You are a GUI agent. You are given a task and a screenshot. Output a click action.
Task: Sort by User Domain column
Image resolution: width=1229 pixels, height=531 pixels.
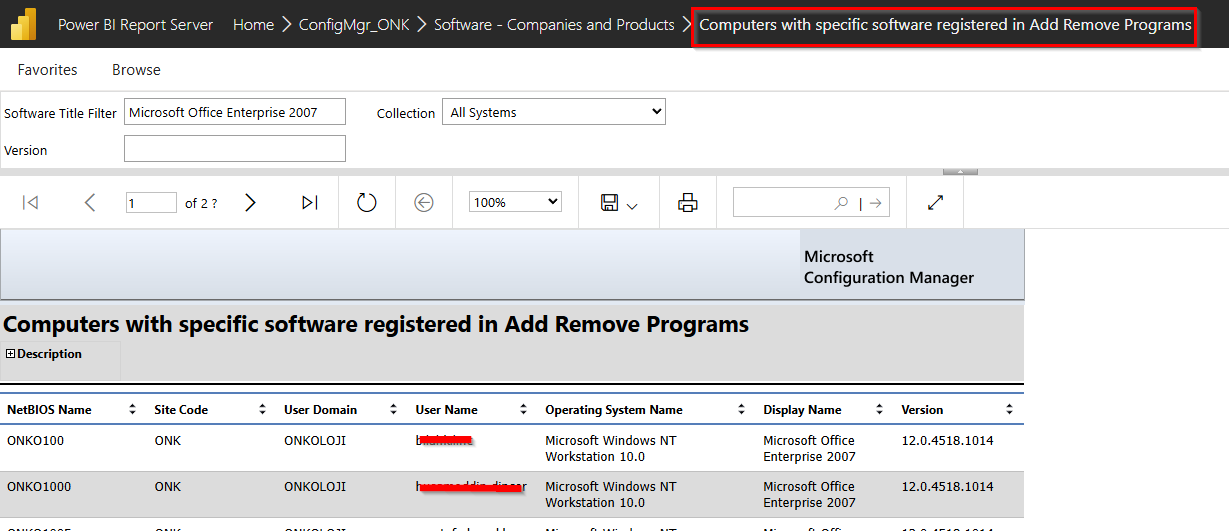pos(394,410)
